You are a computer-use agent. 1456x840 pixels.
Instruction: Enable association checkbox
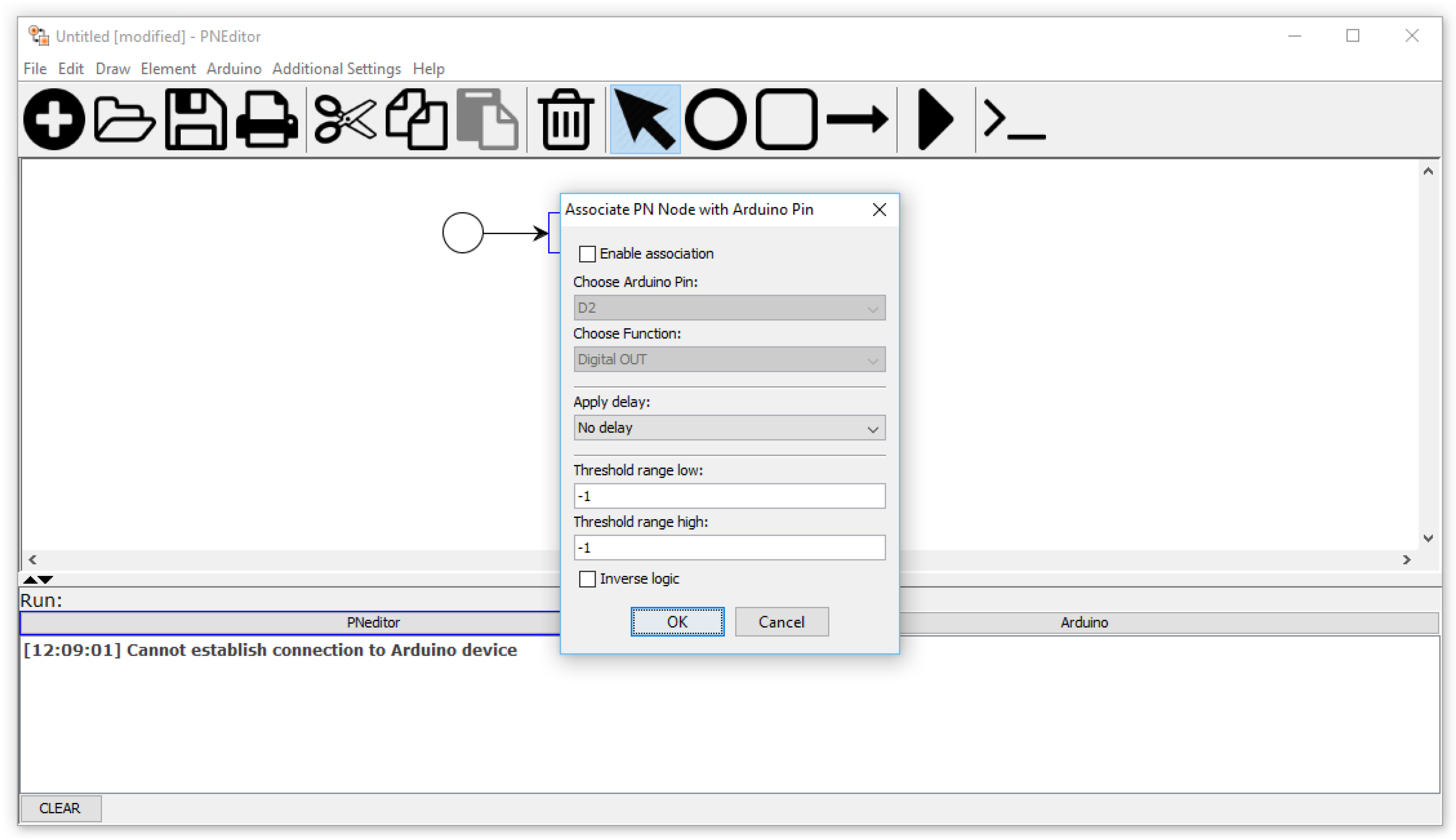tap(587, 254)
